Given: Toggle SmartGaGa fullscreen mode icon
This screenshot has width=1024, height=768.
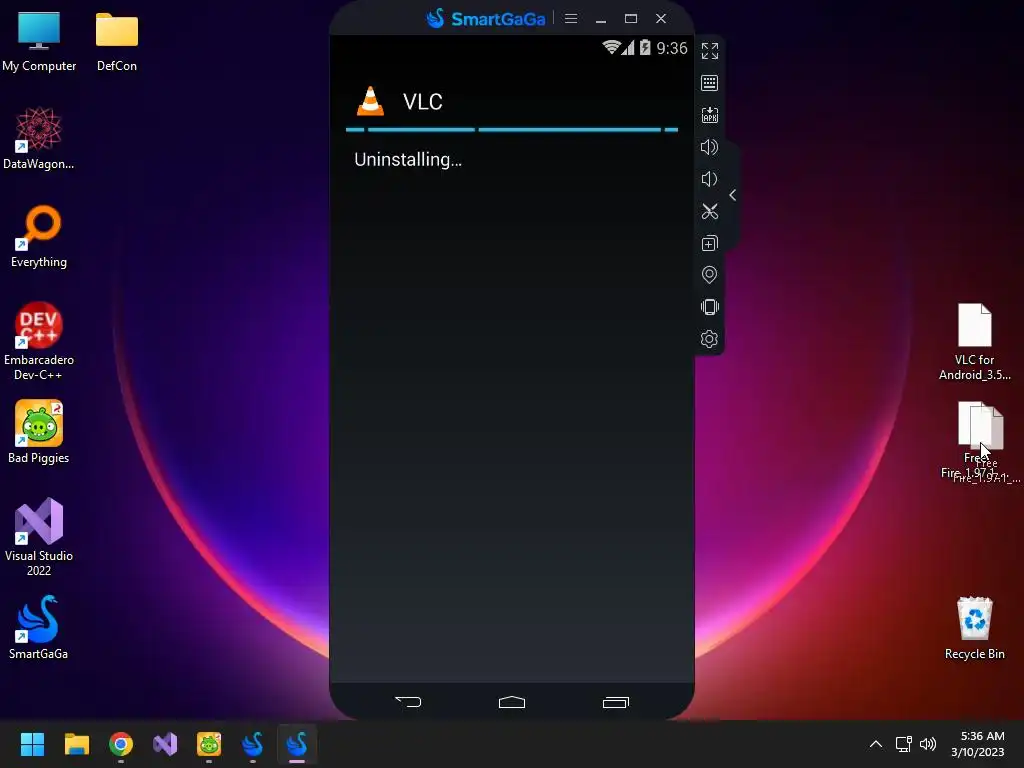Looking at the screenshot, I should point(709,51).
